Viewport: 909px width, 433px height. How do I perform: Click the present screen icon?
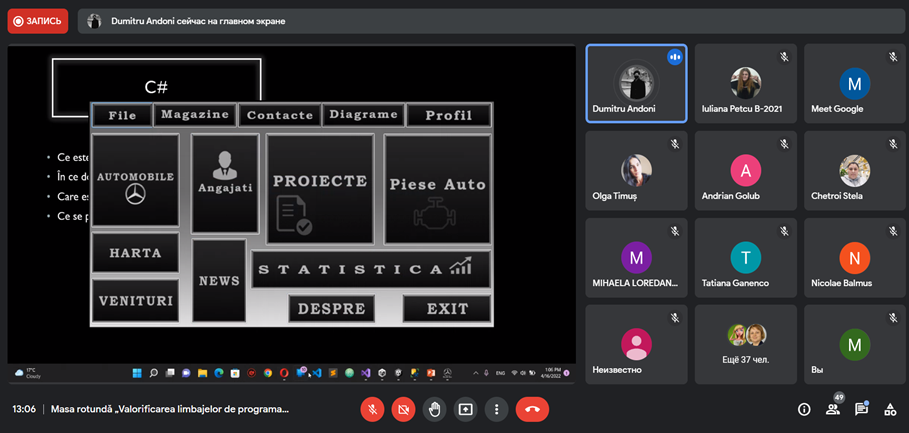[x=465, y=409]
